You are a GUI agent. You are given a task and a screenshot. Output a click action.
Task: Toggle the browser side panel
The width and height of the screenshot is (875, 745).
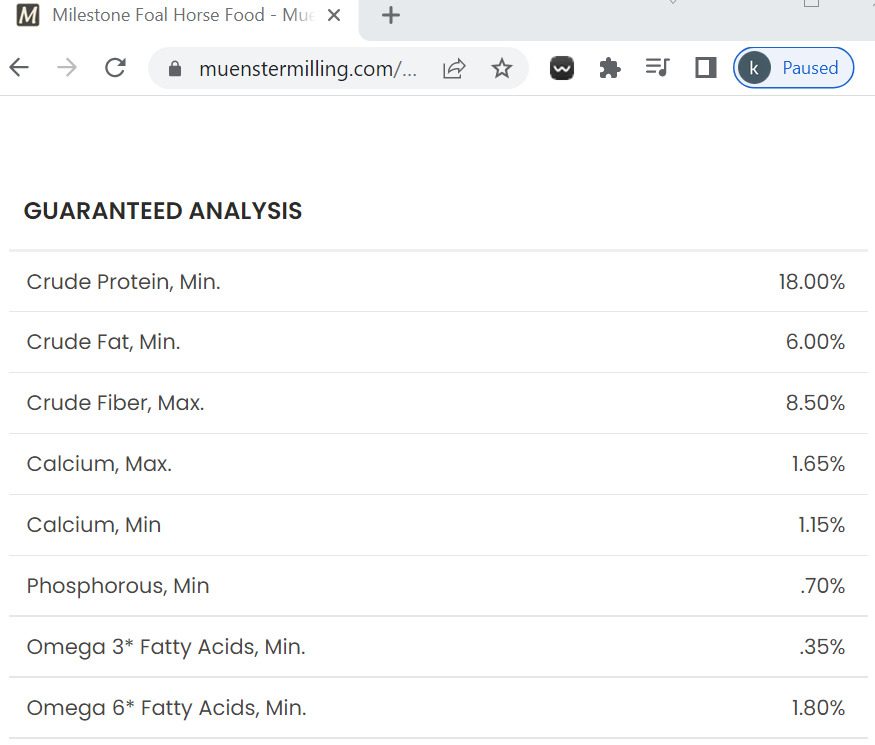click(706, 68)
